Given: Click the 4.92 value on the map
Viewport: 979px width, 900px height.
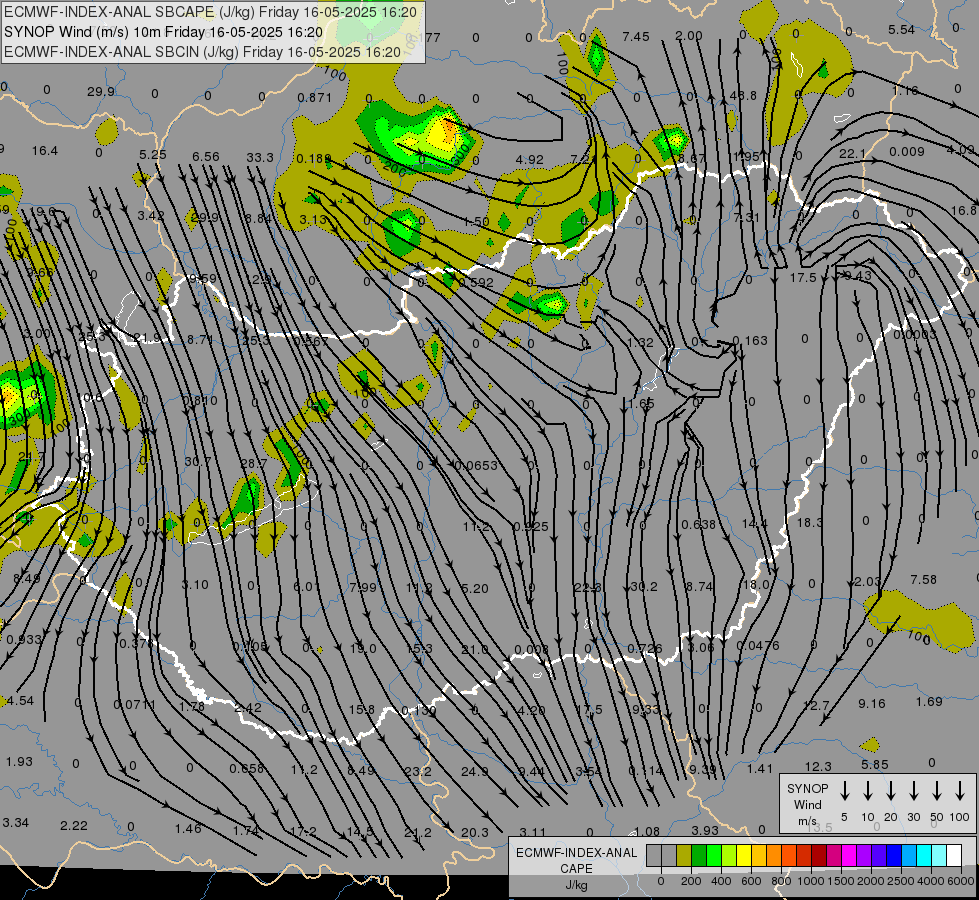Looking at the screenshot, I should pos(529,159).
